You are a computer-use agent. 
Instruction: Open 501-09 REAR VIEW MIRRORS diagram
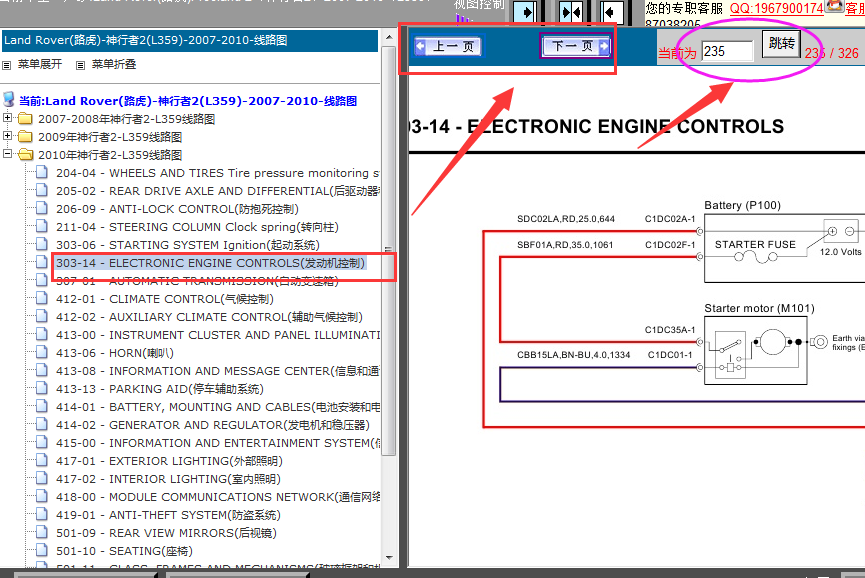[166, 533]
